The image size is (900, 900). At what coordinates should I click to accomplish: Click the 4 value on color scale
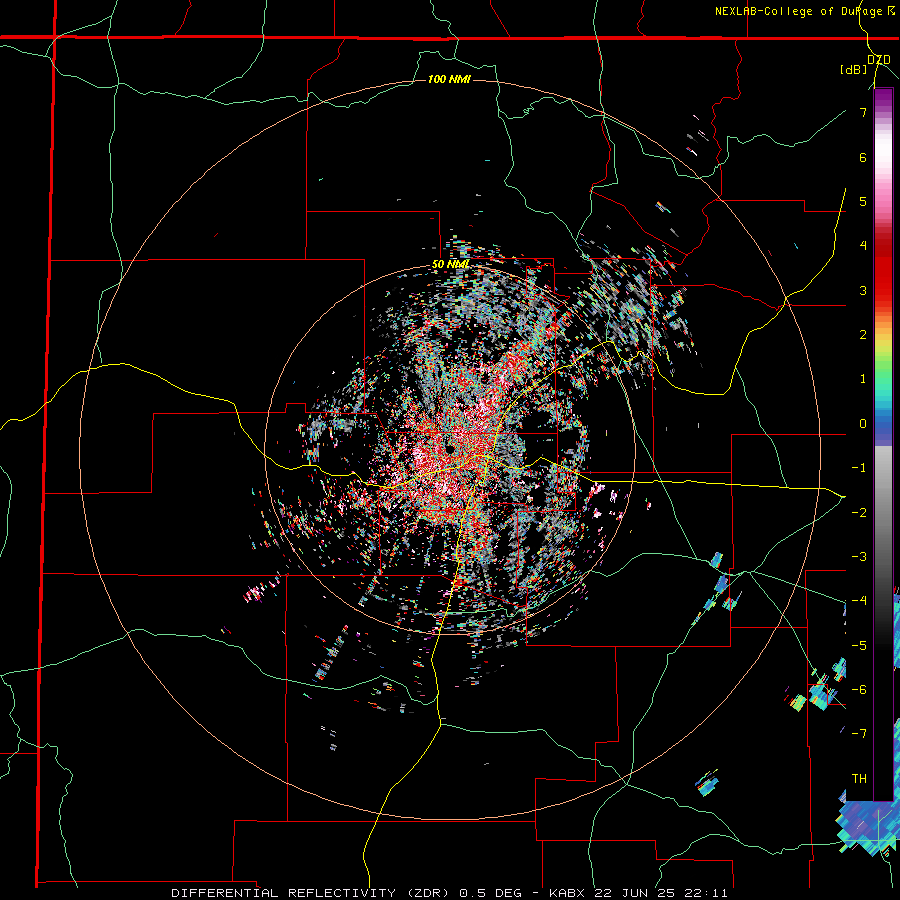[x=863, y=246]
